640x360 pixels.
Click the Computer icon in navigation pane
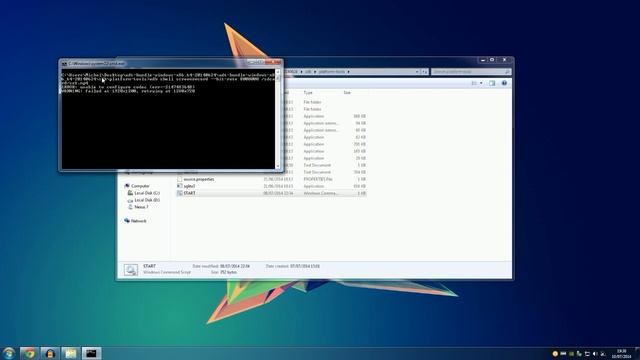coord(127,186)
